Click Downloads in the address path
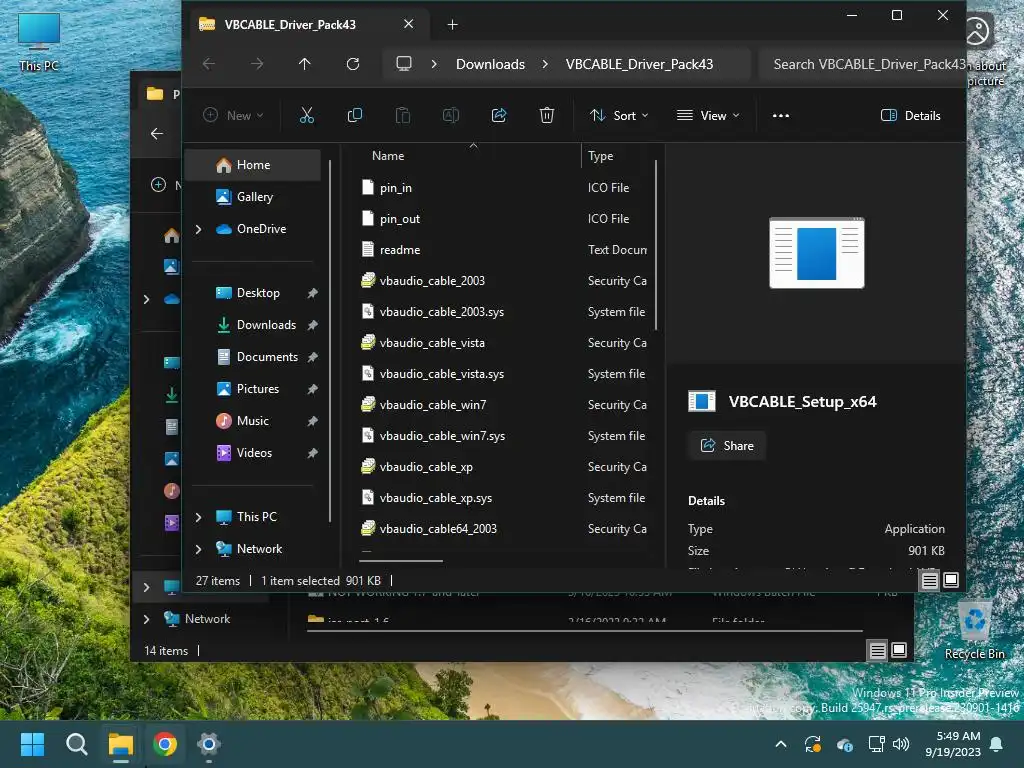 pyautogui.click(x=490, y=64)
